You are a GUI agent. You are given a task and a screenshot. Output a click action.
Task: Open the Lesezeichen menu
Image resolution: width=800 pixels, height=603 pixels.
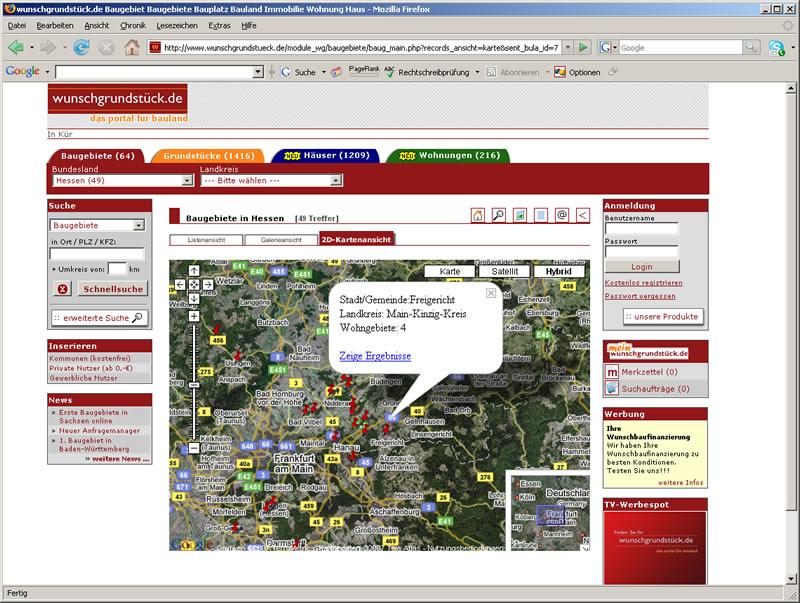[x=177, y=26]
